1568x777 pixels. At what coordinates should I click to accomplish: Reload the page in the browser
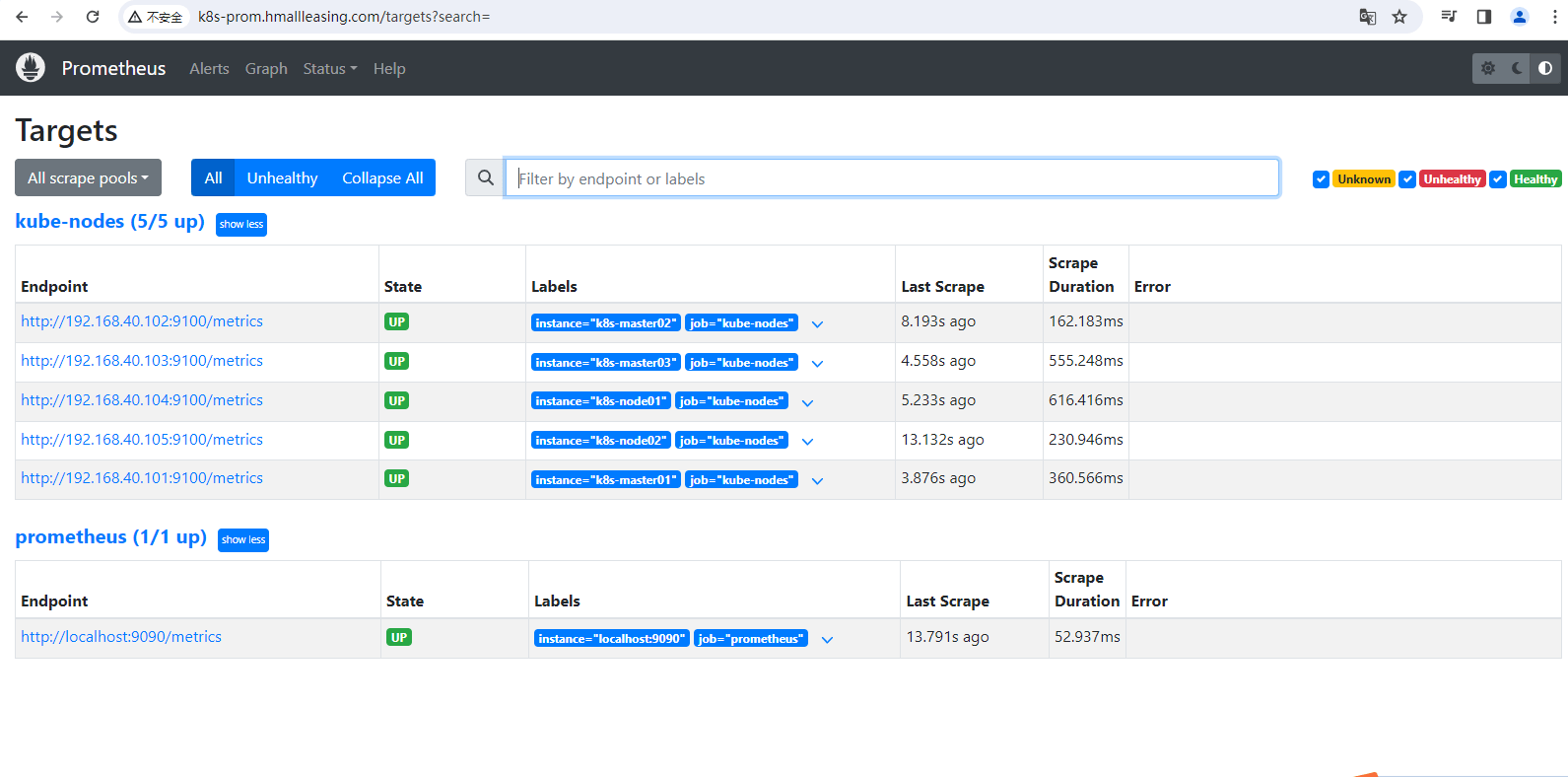93,17
